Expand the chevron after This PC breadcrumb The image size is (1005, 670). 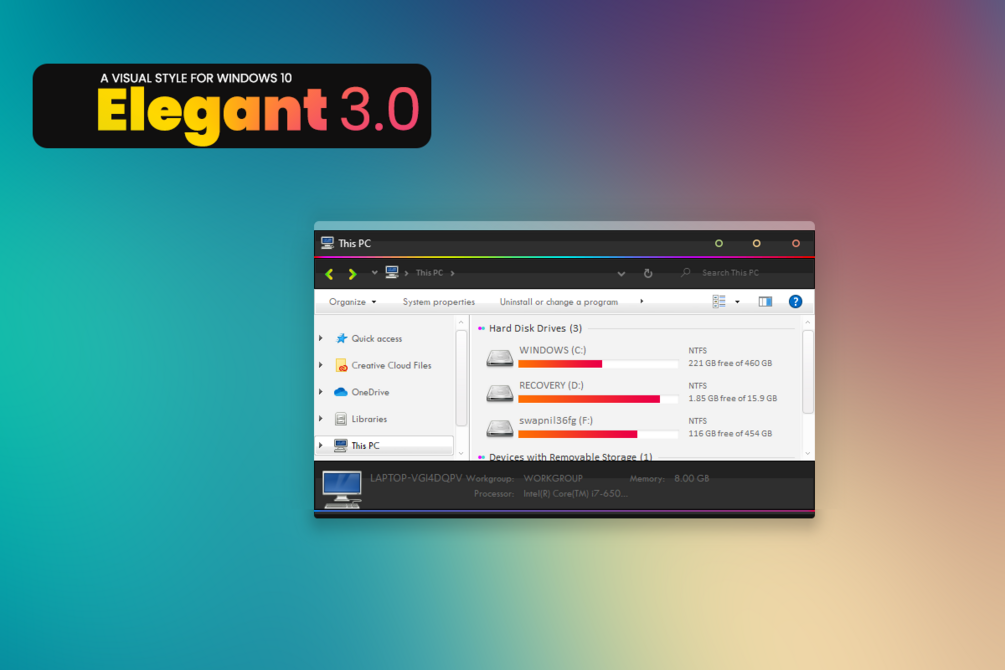pyautogui.click(x=453, y=273)
